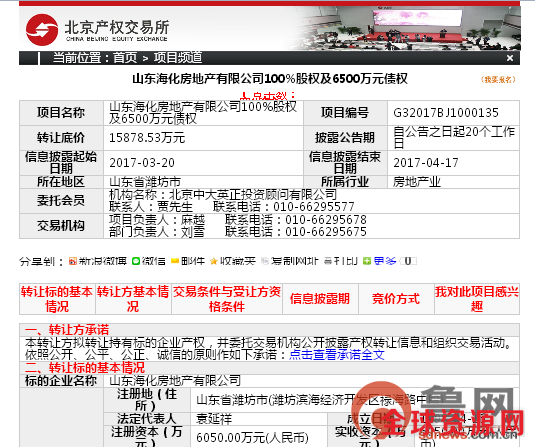
Task: Click 点击查看承诺全文 link
Action: click(337, 355)
